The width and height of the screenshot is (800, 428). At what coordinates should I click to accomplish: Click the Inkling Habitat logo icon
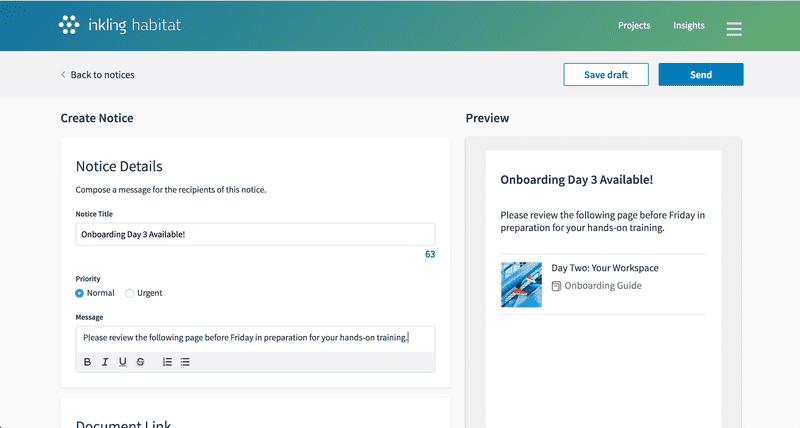point(69,25)
